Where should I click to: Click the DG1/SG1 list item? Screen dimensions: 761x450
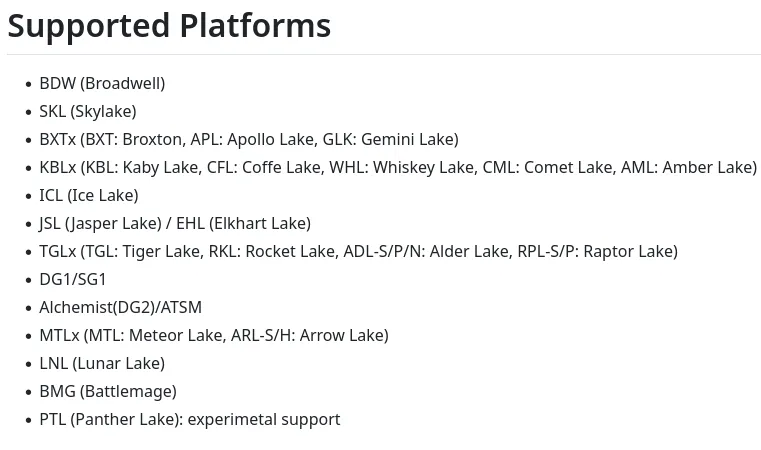(73, 280)
